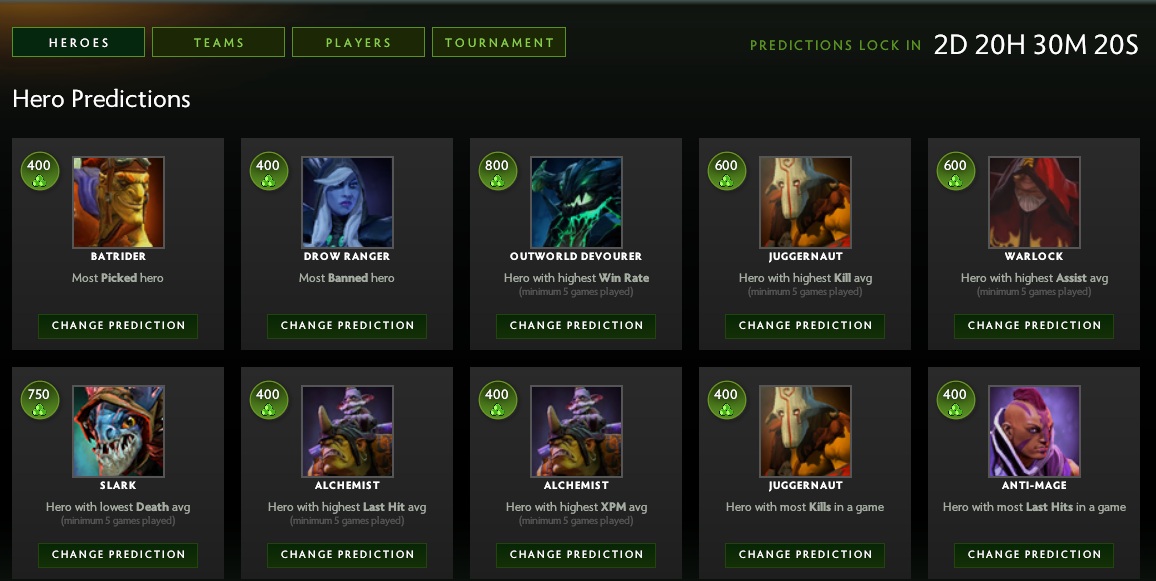The height and width of the screenshot is (581, 1156).
Task: Select the Anti-Mage hero portrait
Action: pyautogui.click(x=1034, y=431)
